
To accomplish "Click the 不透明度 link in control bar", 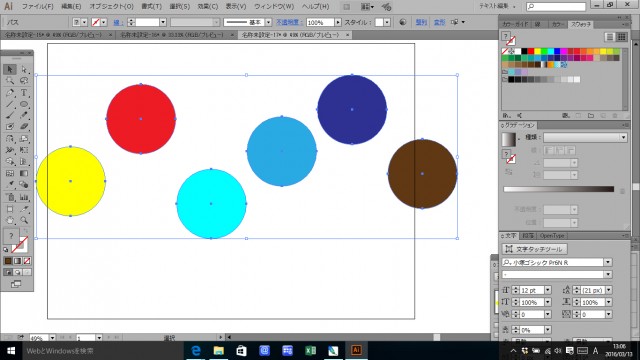I will tap(289, 22).
